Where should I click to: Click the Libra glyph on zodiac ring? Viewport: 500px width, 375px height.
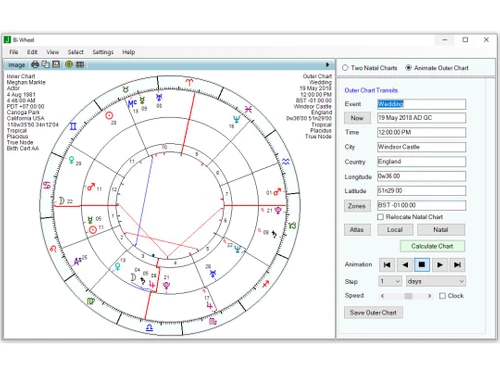click(149, 328)
